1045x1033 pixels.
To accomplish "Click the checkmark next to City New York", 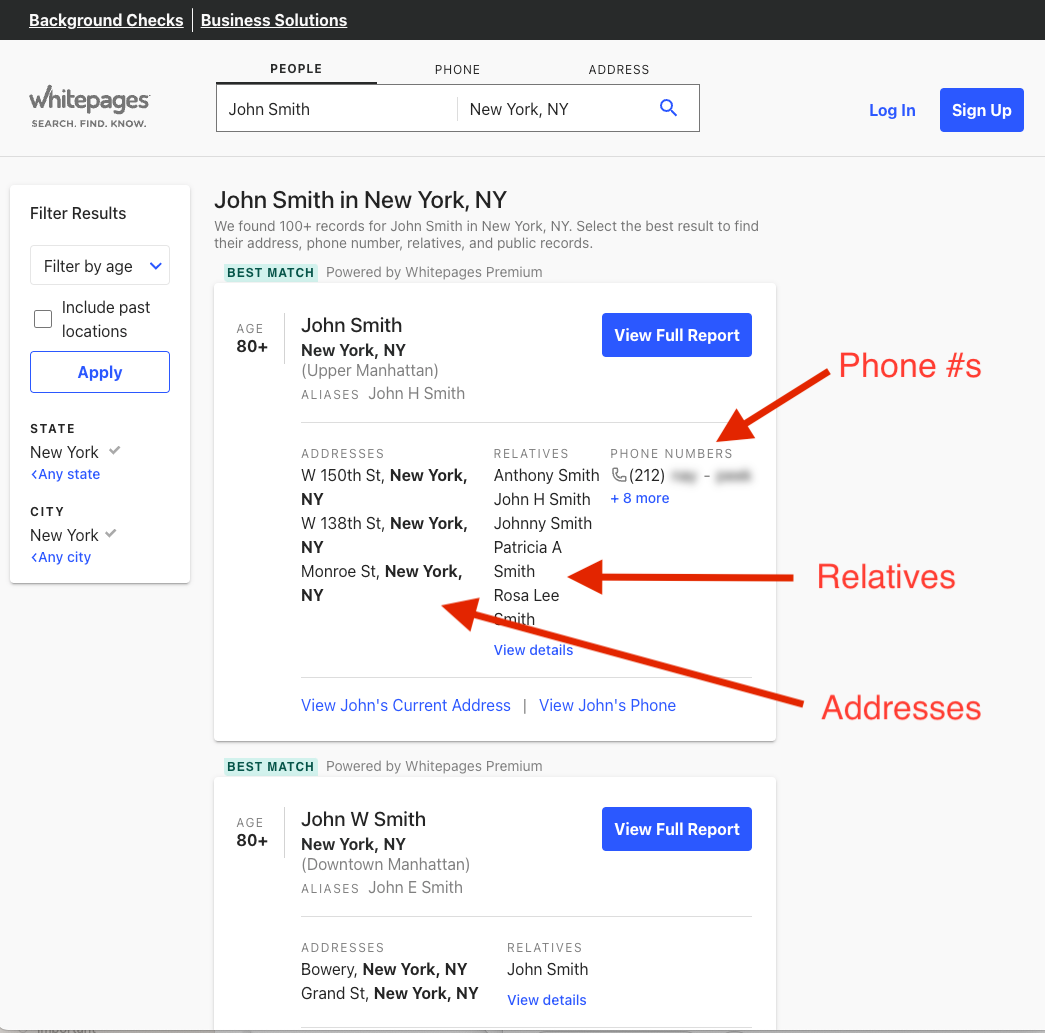I will pyautogui.click(x=111, y=533).
